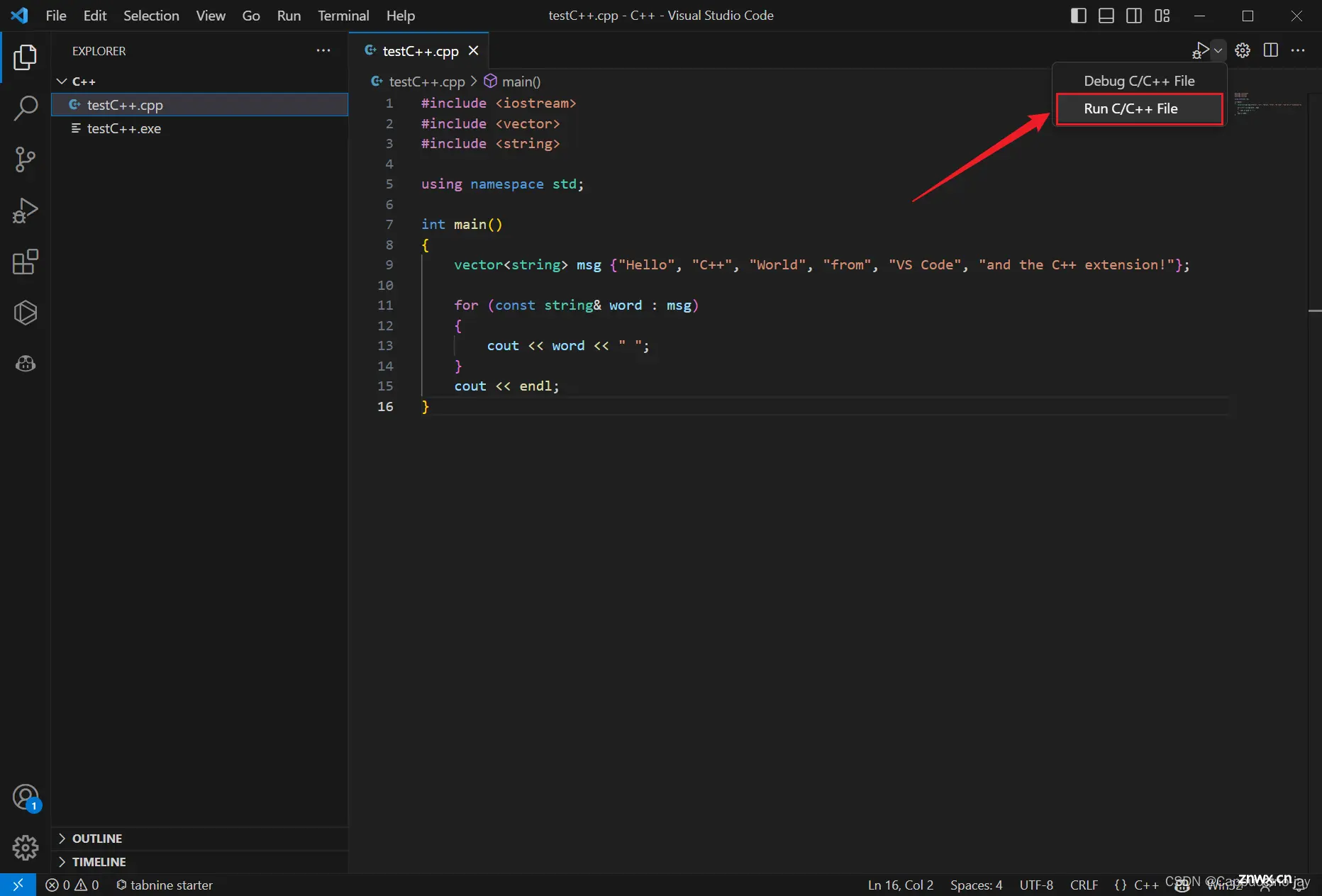
Task: Click the code minimap preview
Action: pyautogui.click(x=1267, y=104)
